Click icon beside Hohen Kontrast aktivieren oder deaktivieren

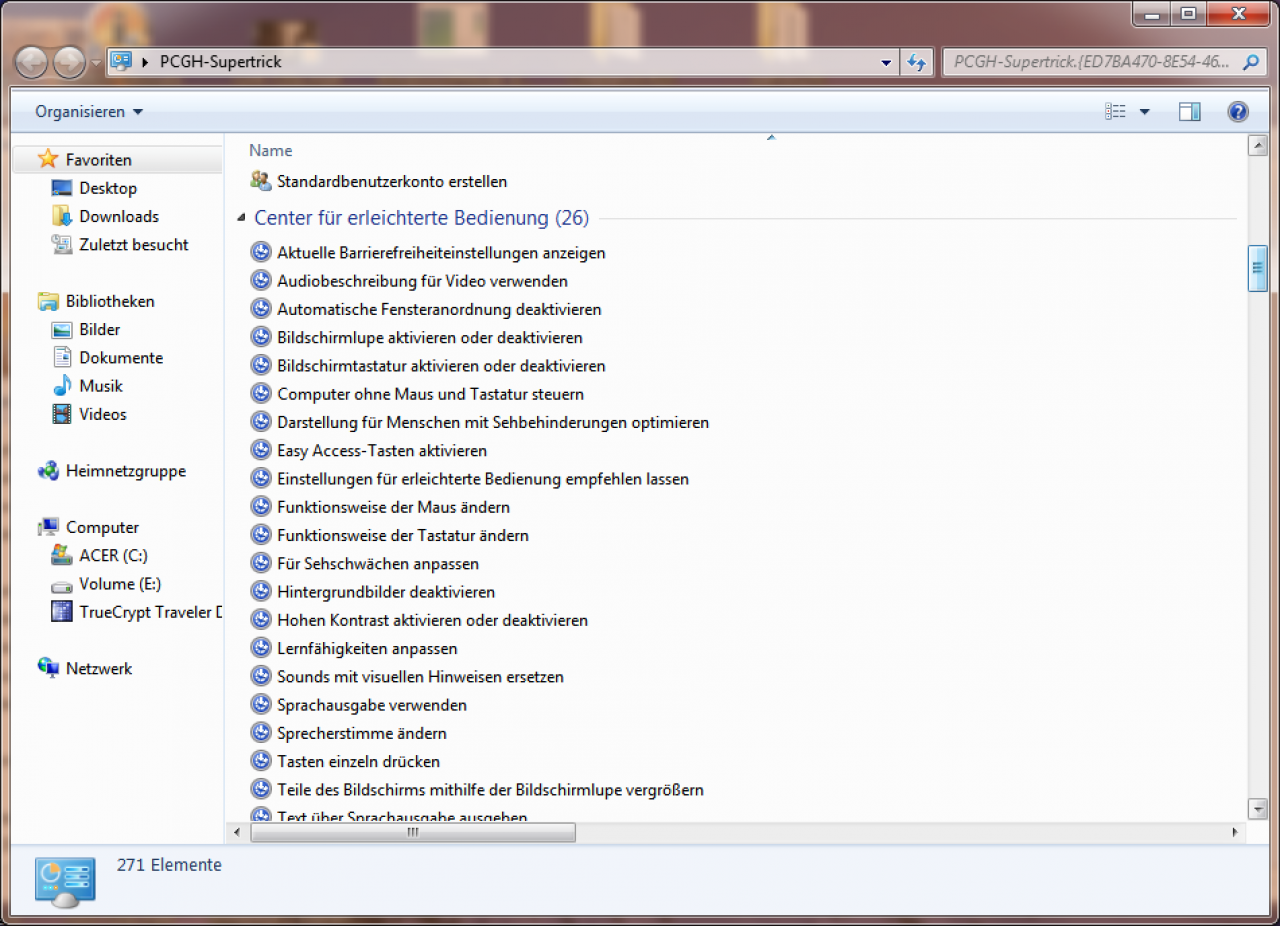click(261, 620)
